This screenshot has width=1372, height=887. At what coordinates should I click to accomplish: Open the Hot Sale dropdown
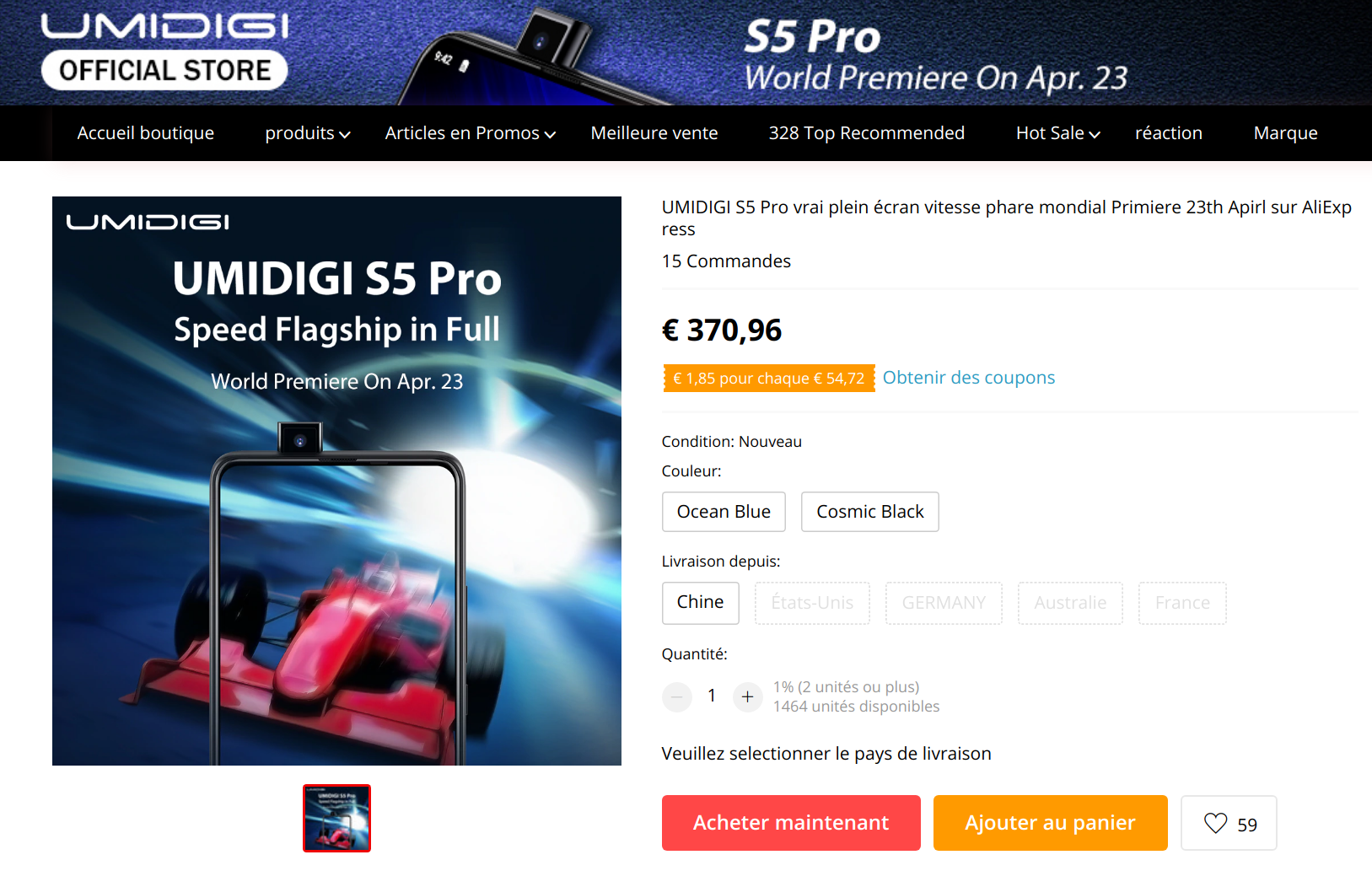pos(1058,133)
